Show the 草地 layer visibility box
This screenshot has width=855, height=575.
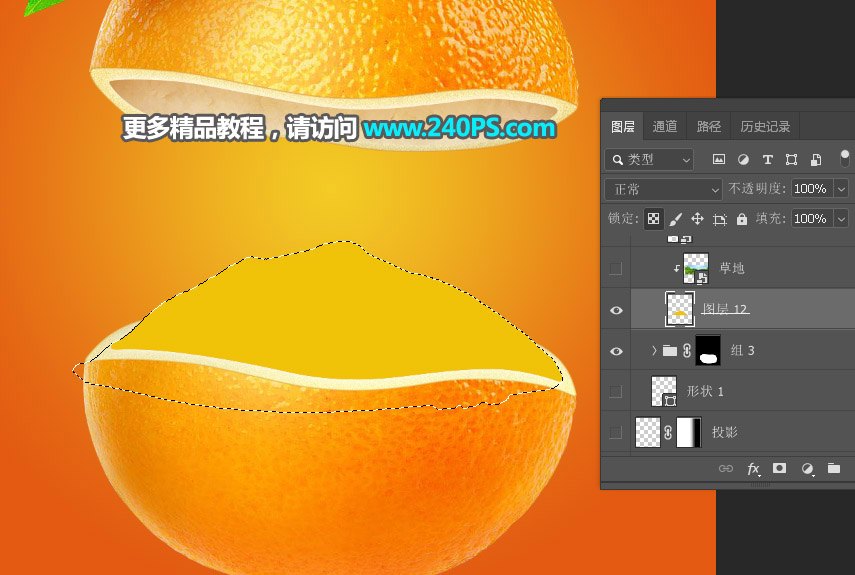616,268
